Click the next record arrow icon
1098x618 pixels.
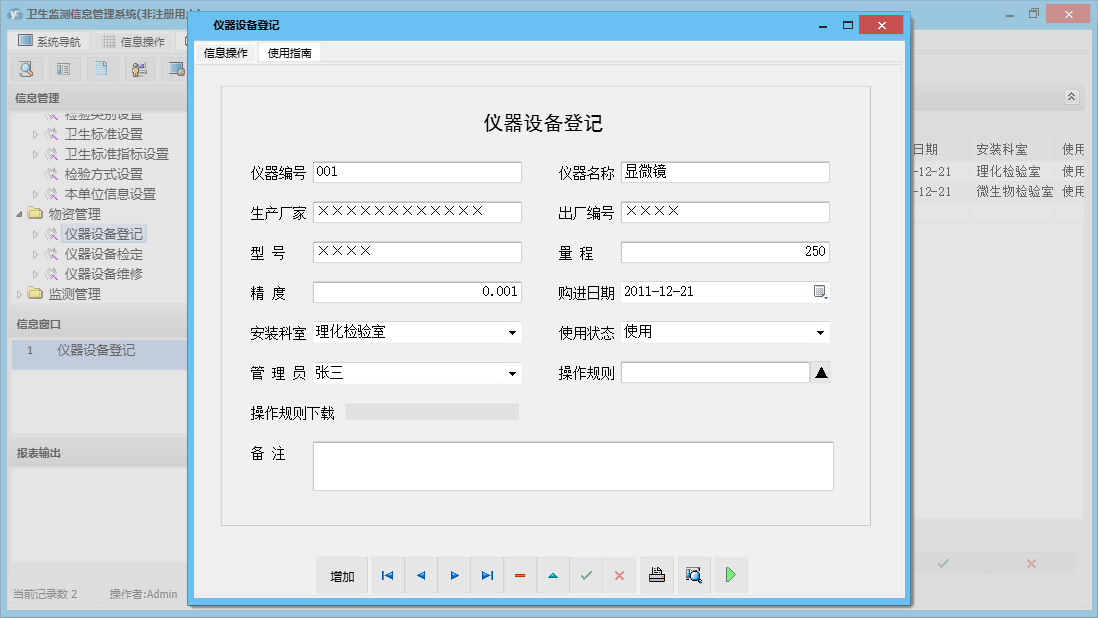point(454,575)
